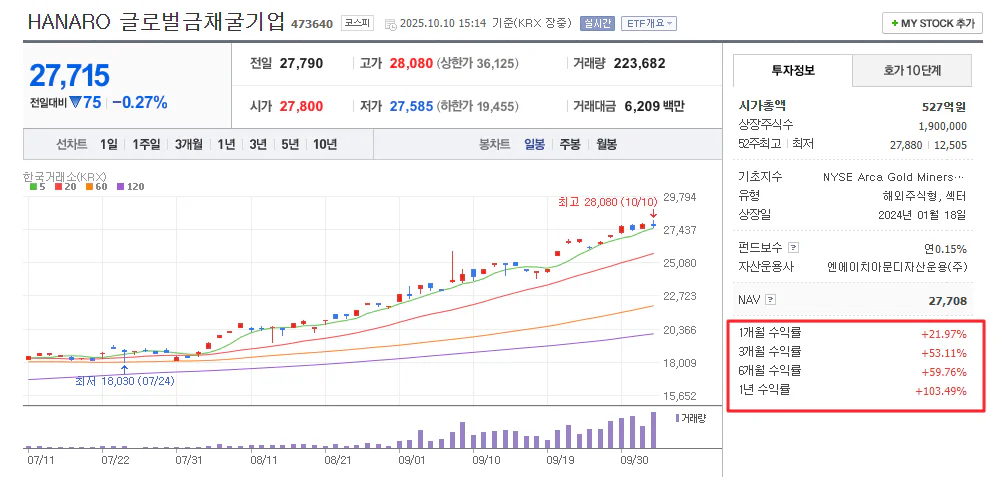Click the NAV help question icon

[x=770, y=300]
